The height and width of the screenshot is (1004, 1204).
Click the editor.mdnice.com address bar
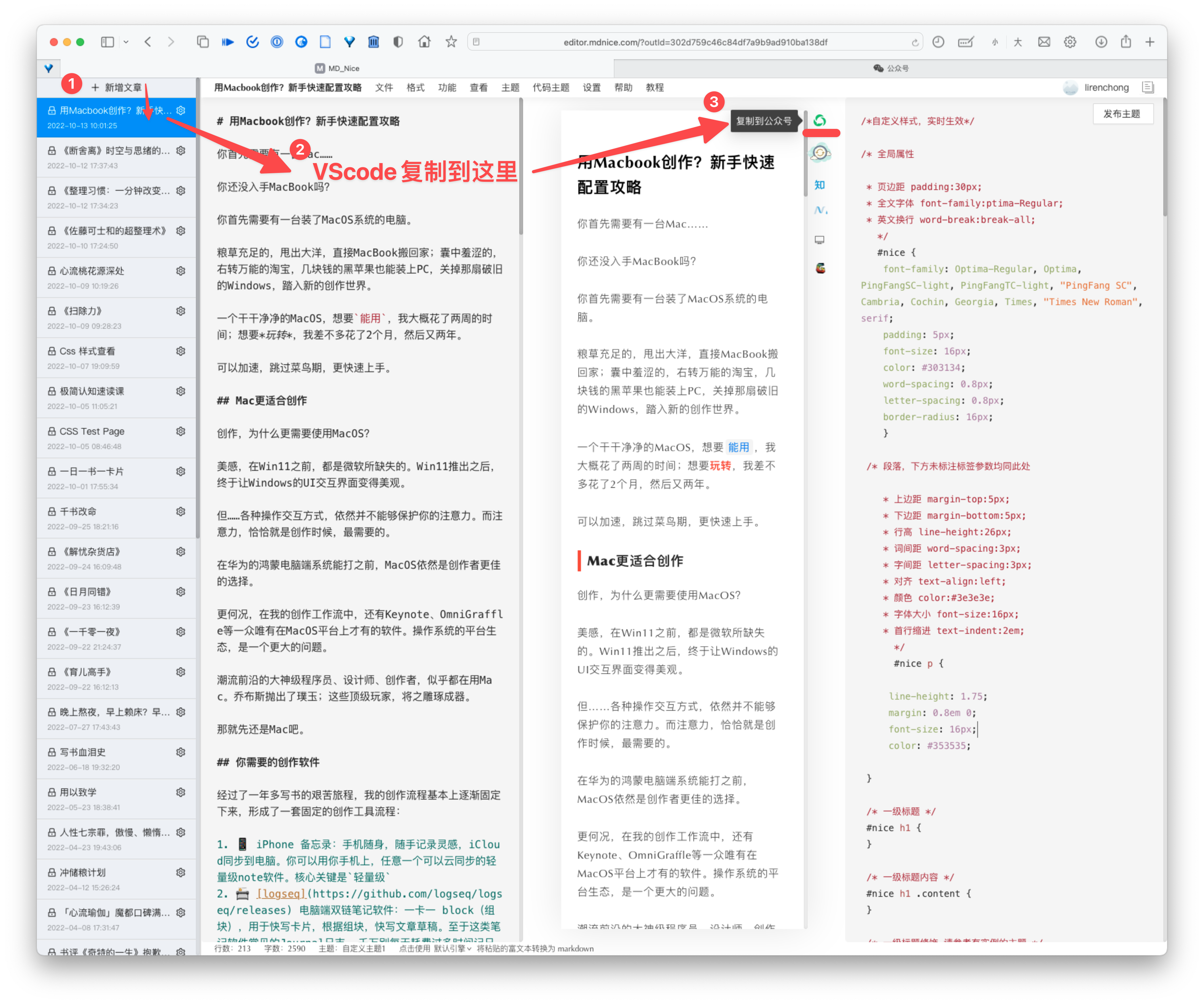[695, 42]
